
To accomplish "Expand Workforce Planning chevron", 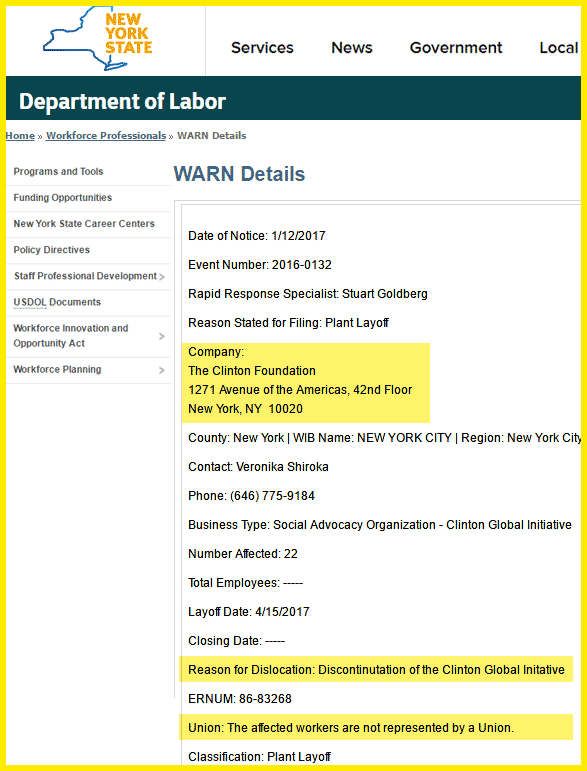I will (x=162, y=370).
